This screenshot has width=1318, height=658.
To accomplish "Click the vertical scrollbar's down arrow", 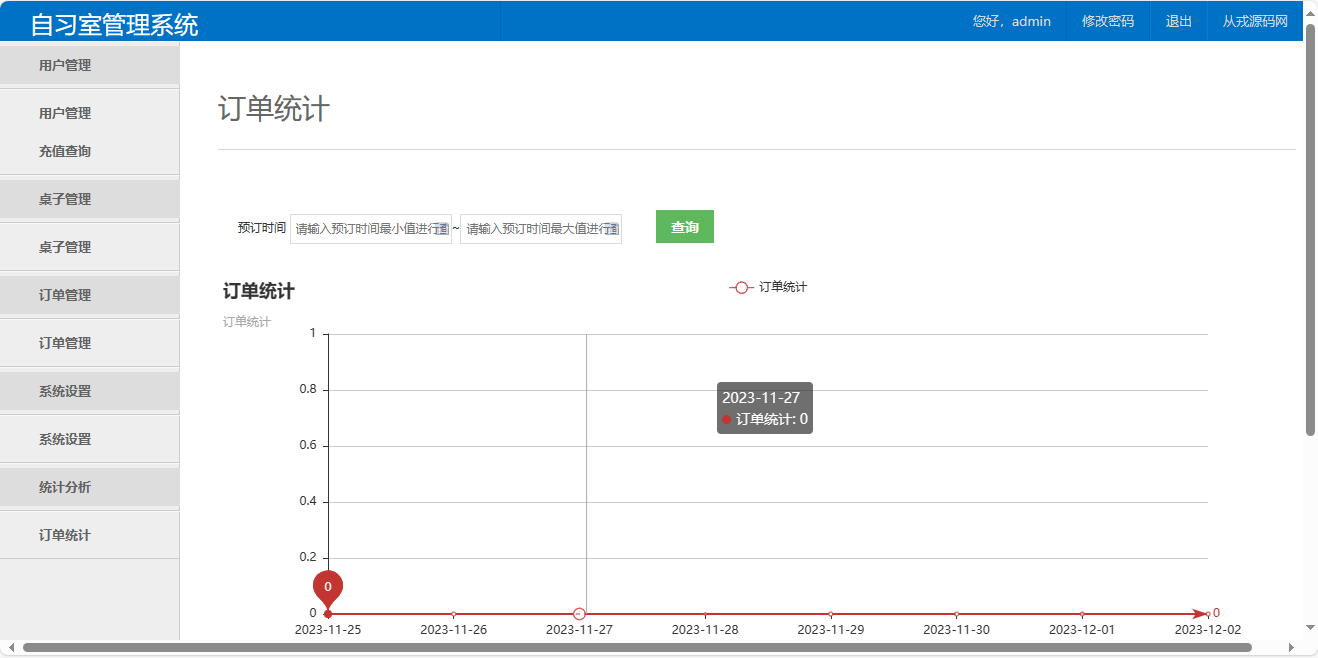I will coord(1310,627).
